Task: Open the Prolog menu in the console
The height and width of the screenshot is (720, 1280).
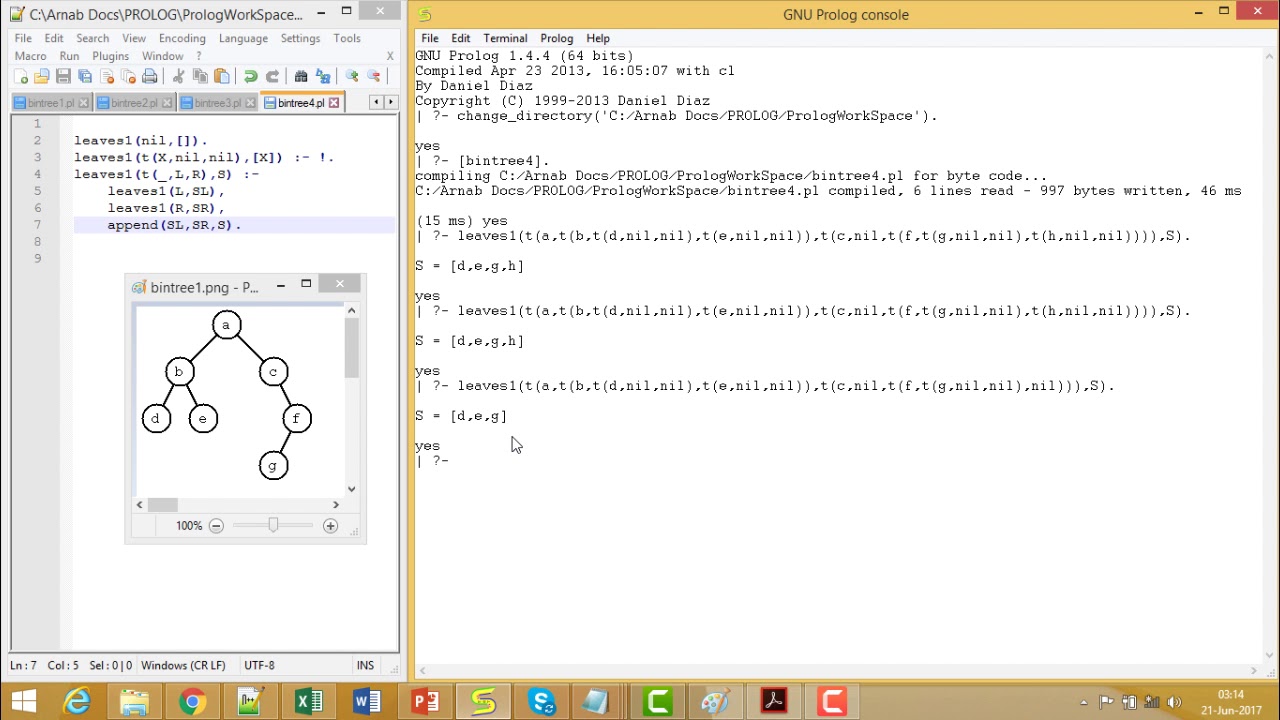Action: pos(557,38)
